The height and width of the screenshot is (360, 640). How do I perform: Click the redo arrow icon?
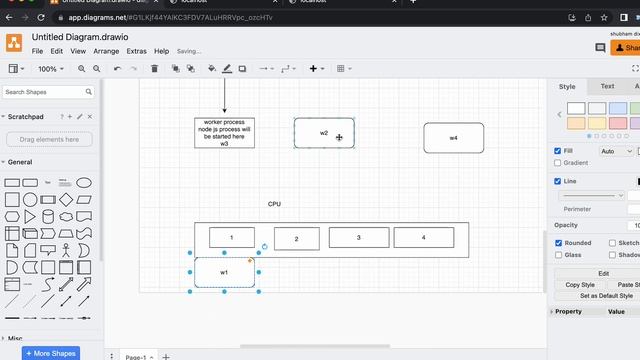pyautogui.click(x=133, y=69)
